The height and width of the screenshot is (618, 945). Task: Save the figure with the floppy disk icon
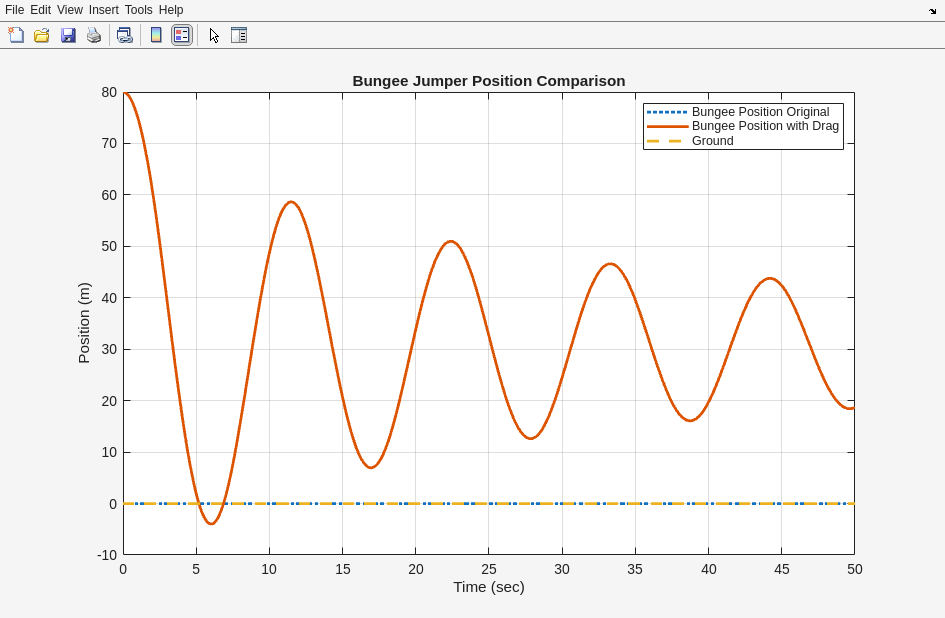coord(68,35)
